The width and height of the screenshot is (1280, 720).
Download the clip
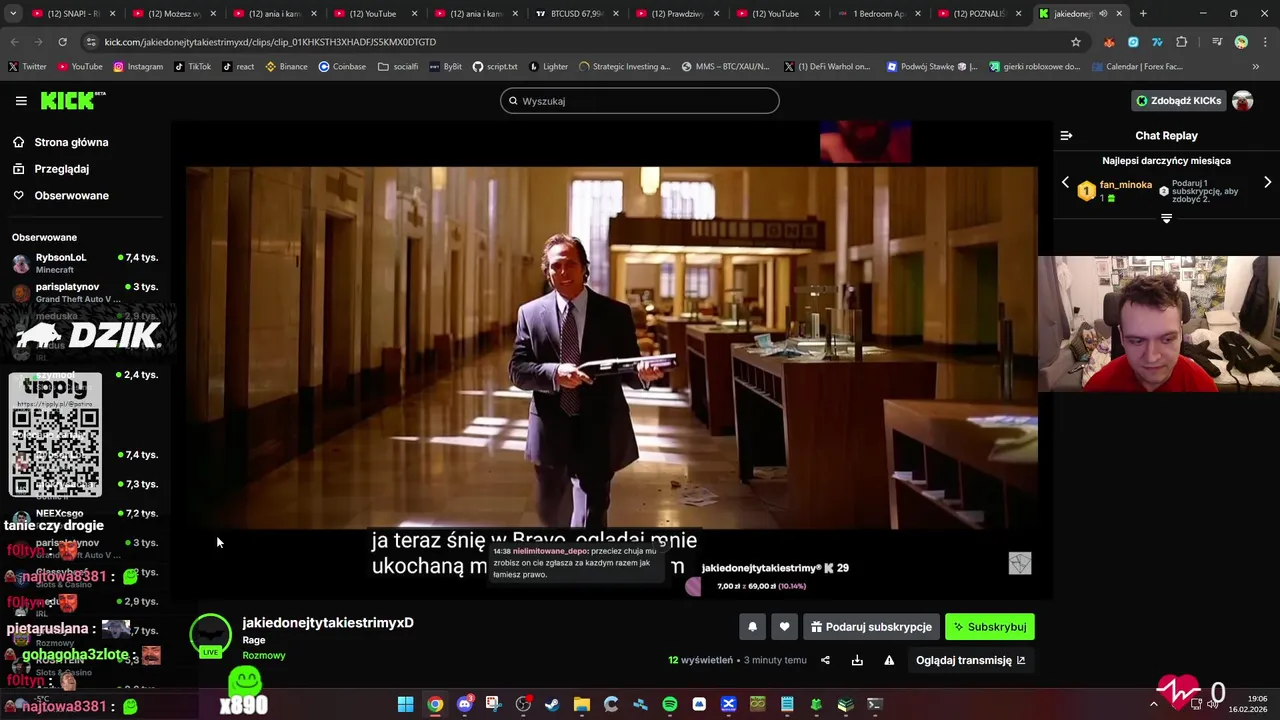pos(857,660)
